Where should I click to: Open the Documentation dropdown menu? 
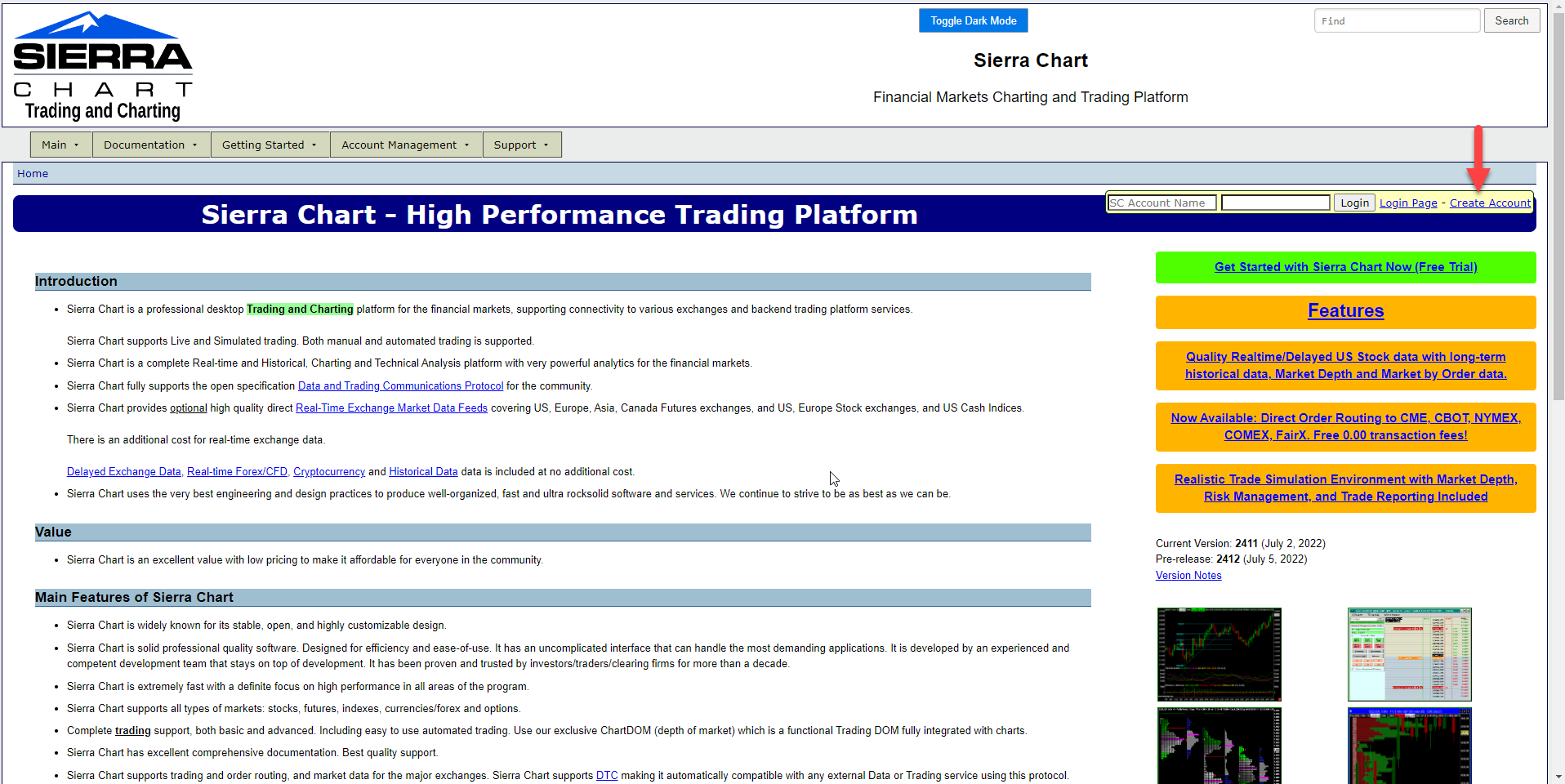pos(150,145)
